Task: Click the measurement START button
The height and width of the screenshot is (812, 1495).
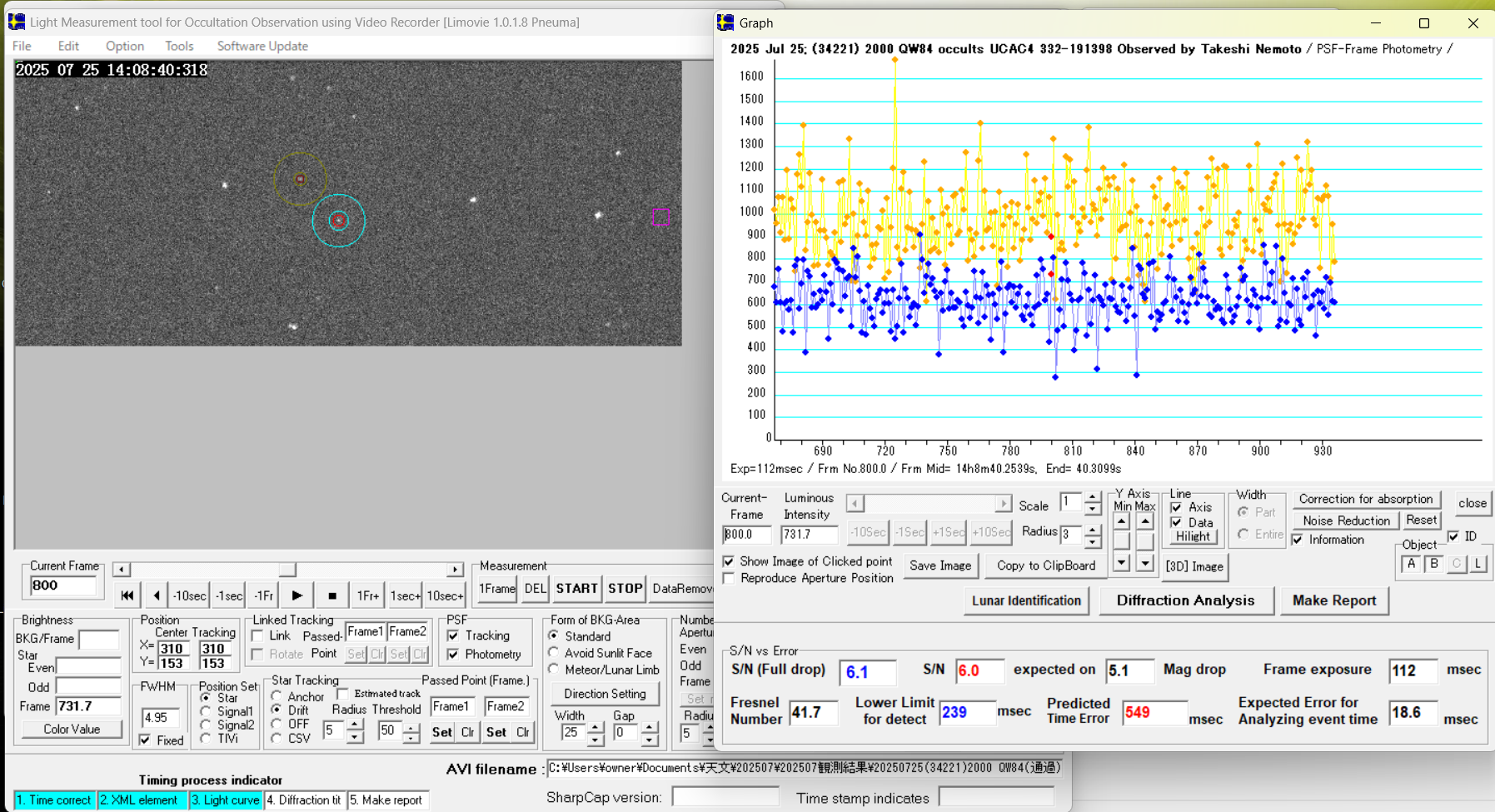Action: (x=576, y=588)
